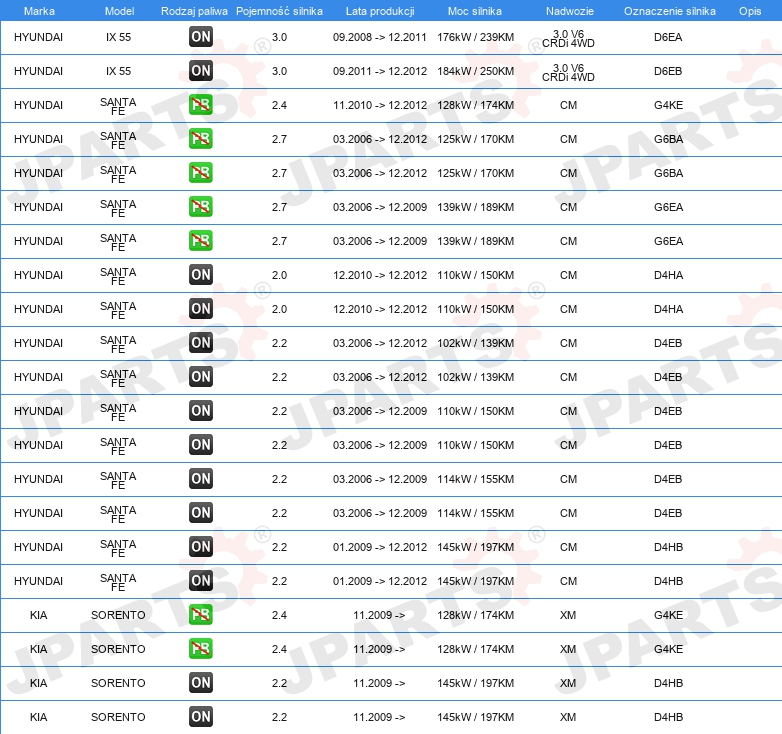The width and height of the screenshot is (782, 734).
Task: Click the Model column header
Action: [119, 11]
